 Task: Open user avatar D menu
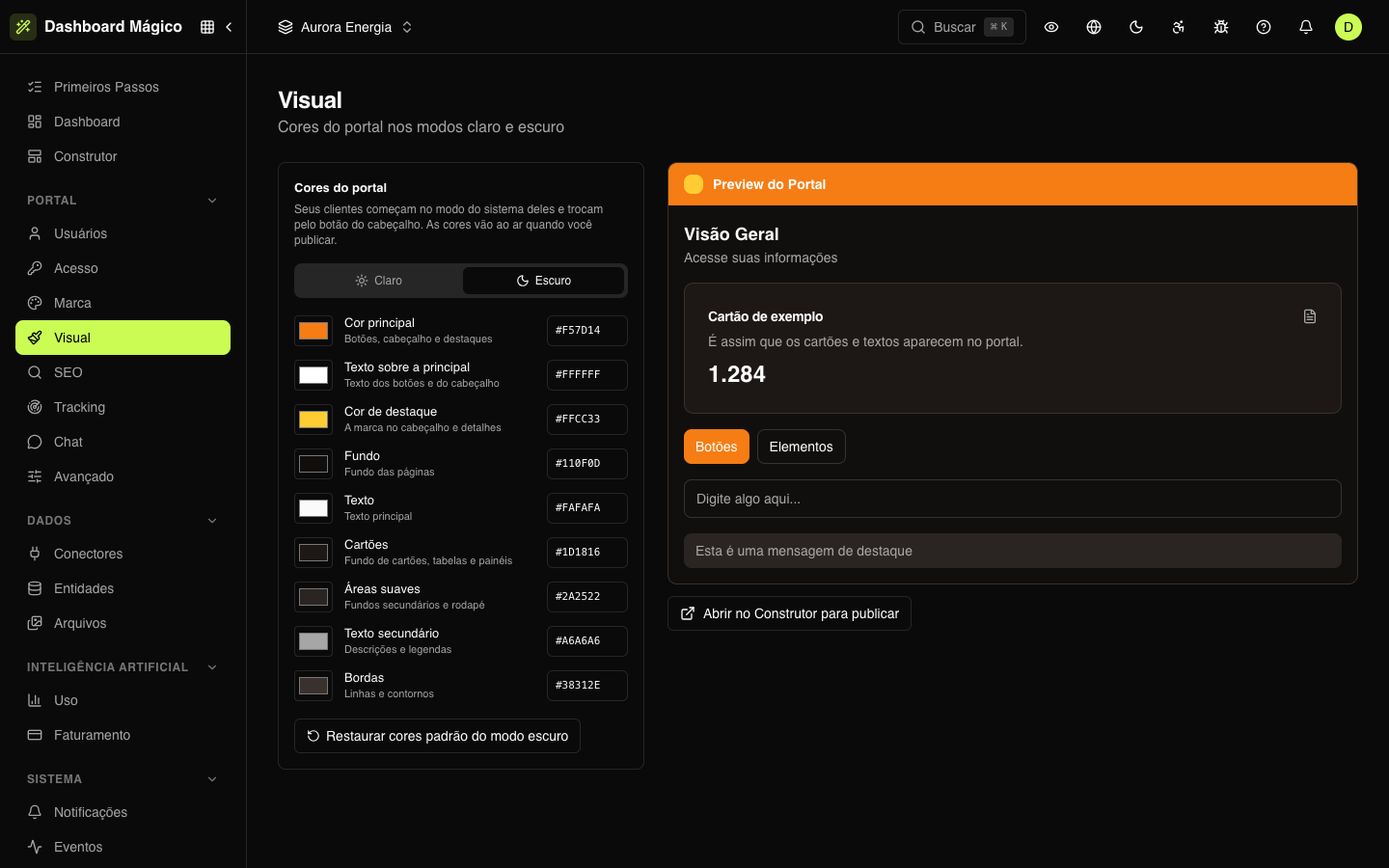click(1348, 27)
